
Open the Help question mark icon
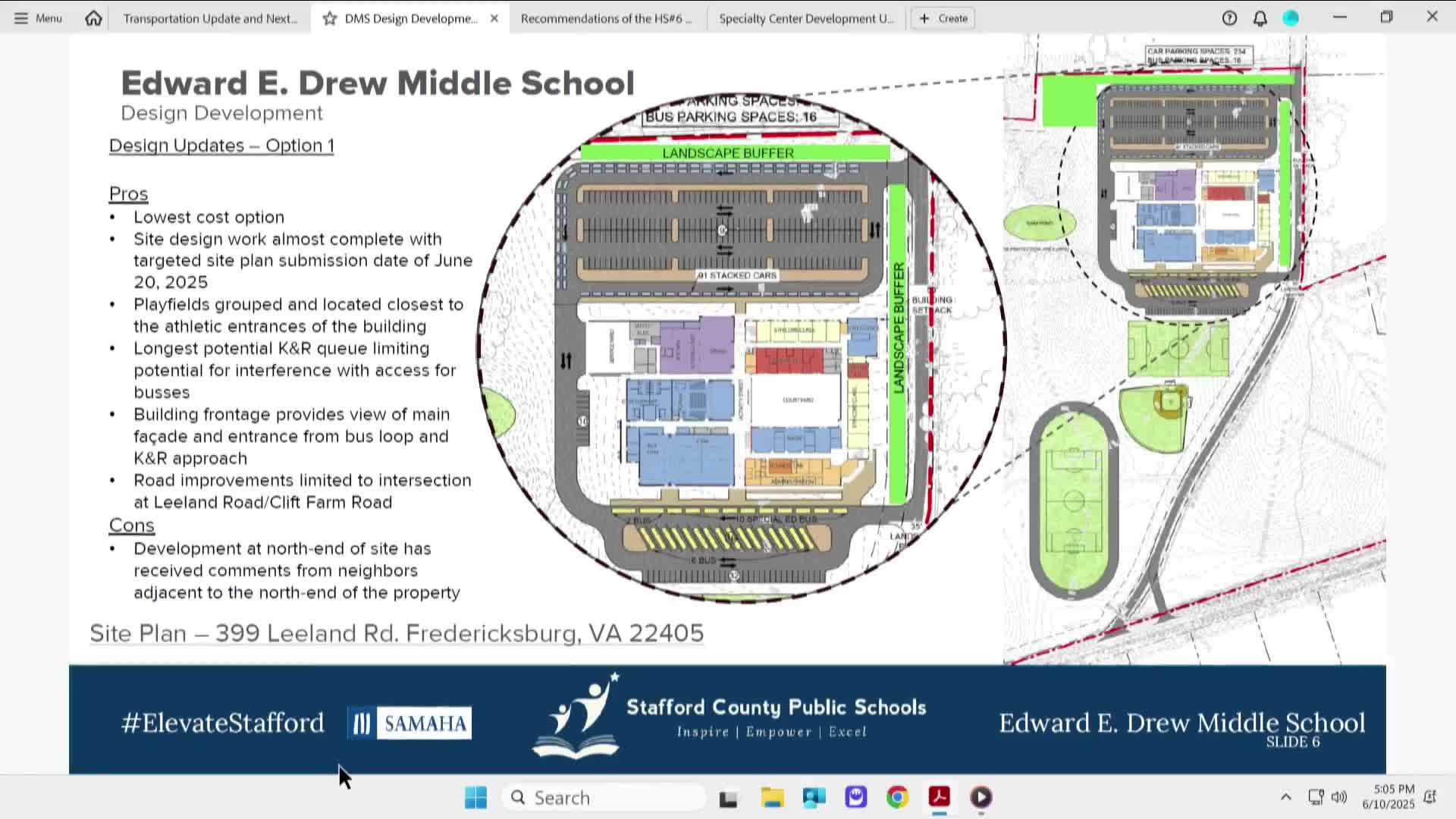pyautogui.click(x=1229, y=18)
